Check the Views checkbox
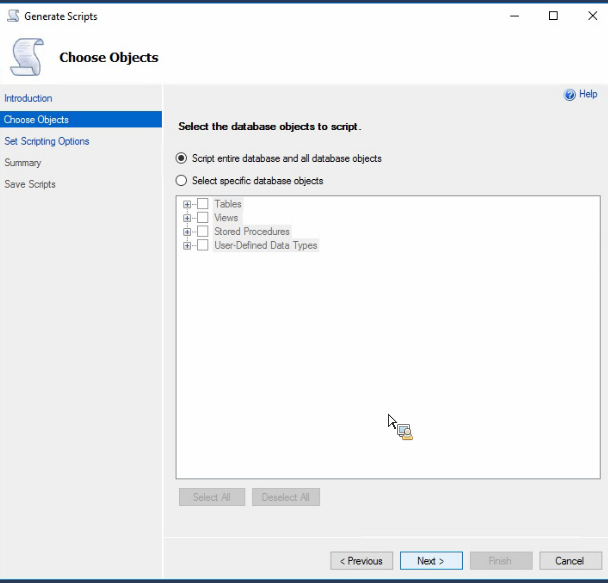 click(202, 217)
